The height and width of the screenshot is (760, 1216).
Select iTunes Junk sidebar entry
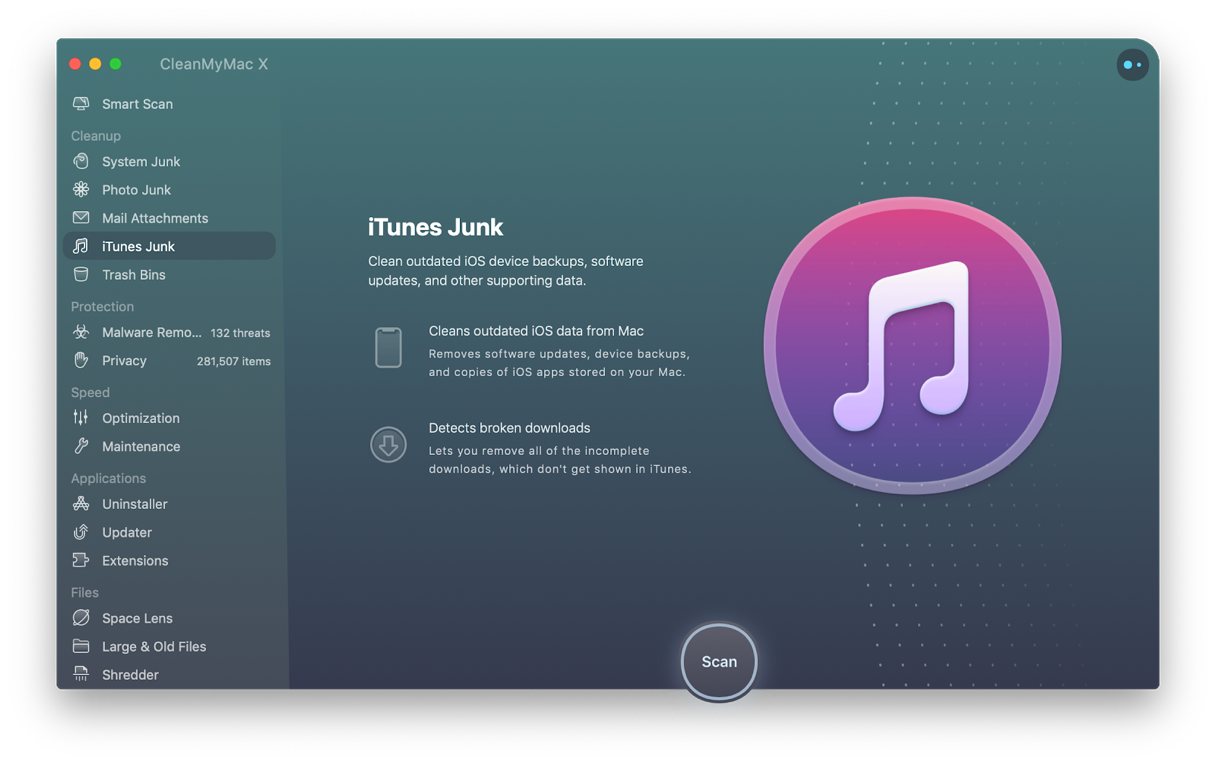point(169,246)
